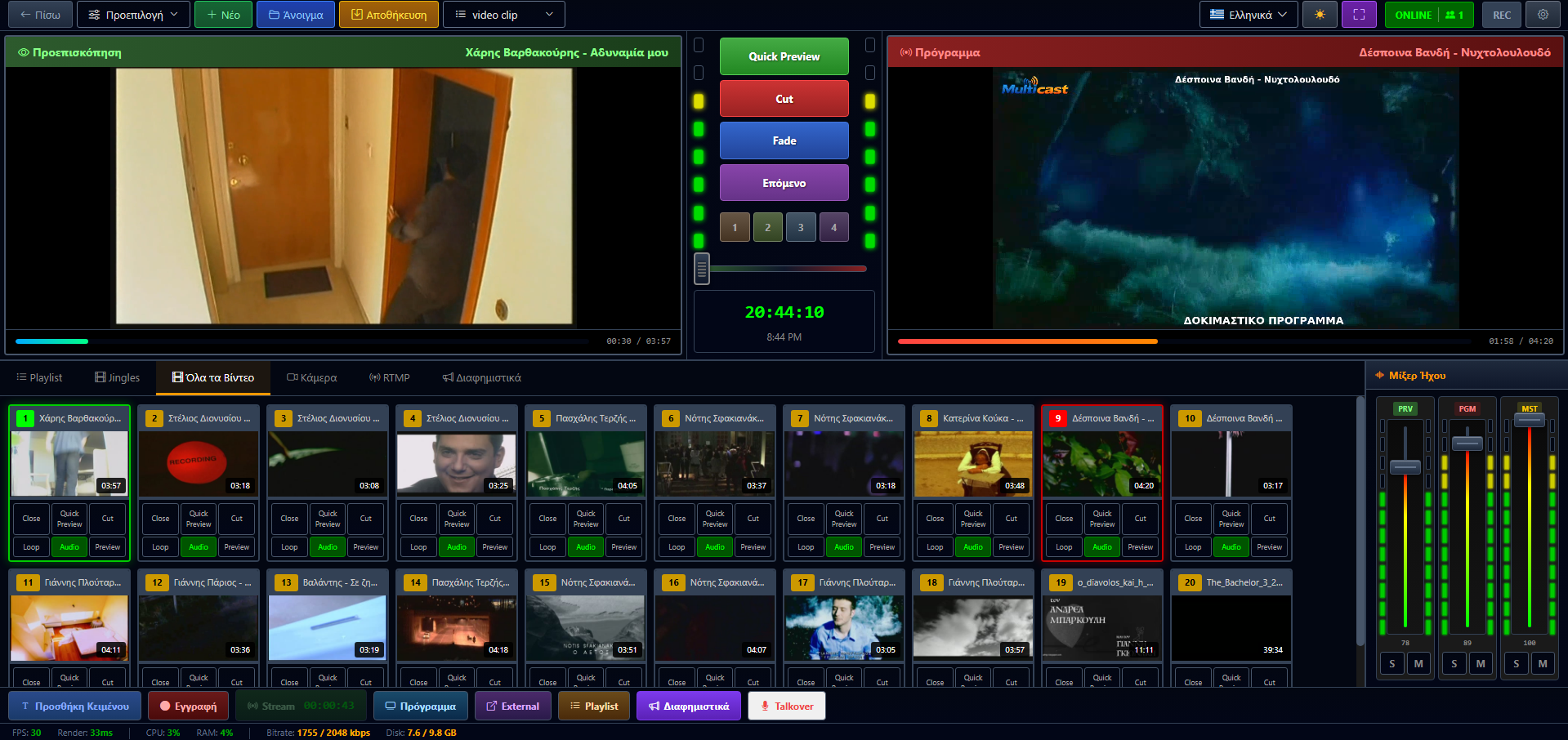Click the REC recording icon
1568x740 pixels.
[1502, 14]
